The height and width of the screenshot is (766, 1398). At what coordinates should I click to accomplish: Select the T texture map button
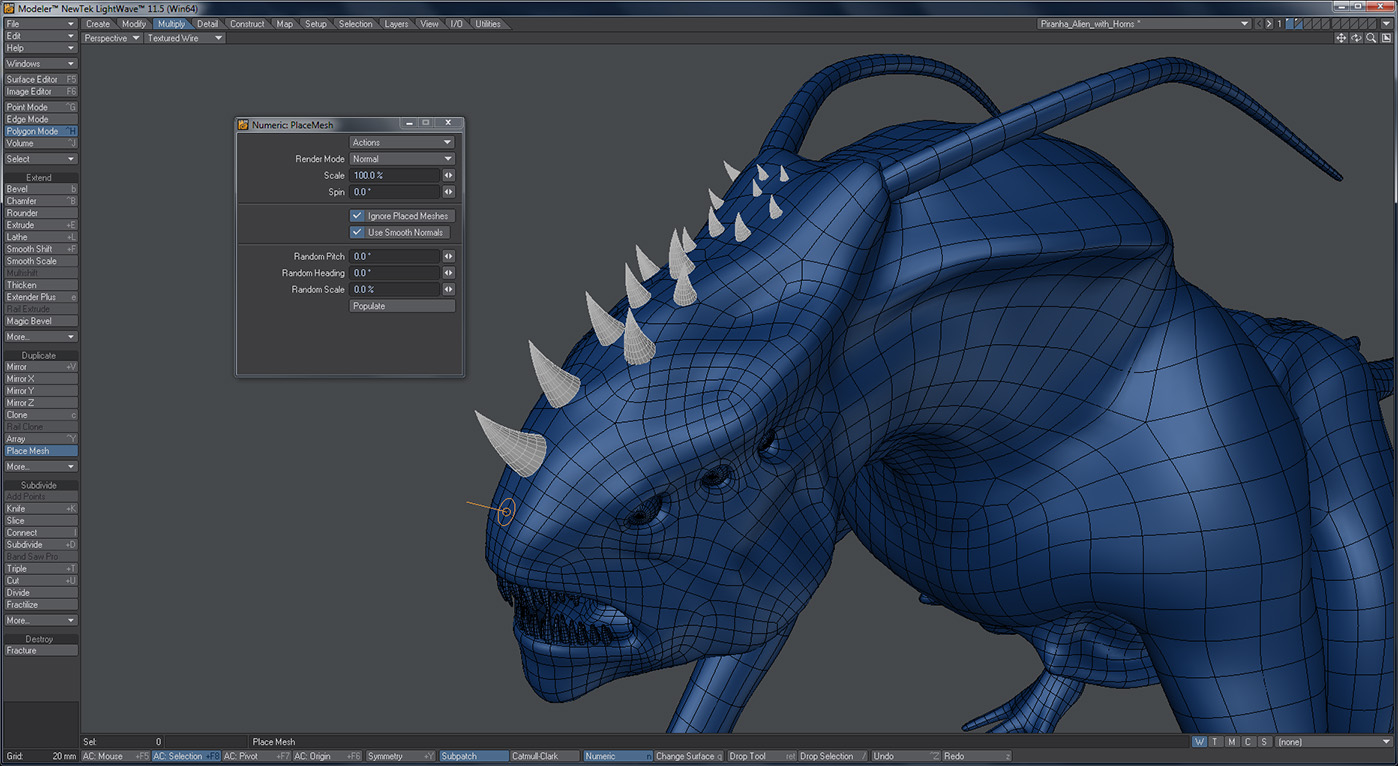1215,742
